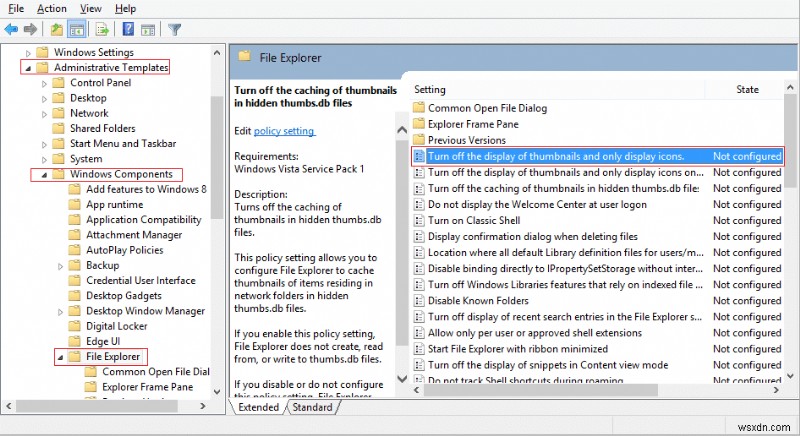Click the Filter funnel toolbar icon
Screen dimensions: 800x436
[175, 30]
